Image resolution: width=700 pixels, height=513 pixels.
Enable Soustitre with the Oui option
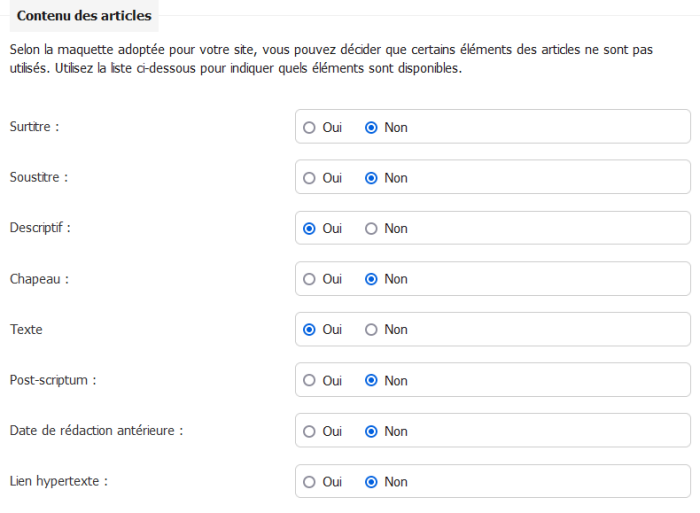(309, 178)
